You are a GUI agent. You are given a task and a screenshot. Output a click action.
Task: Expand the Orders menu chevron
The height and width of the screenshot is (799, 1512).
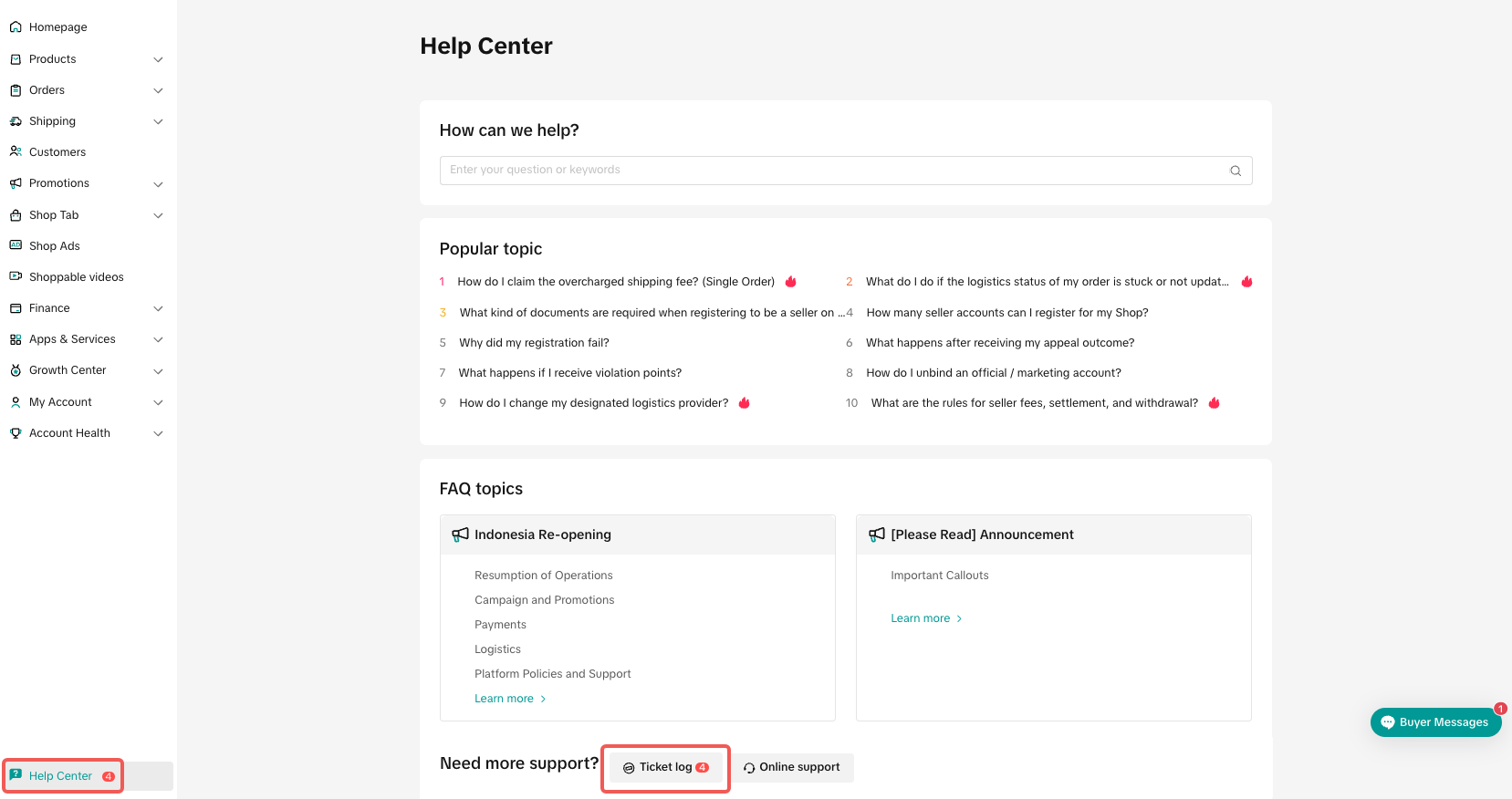[159, 90]
